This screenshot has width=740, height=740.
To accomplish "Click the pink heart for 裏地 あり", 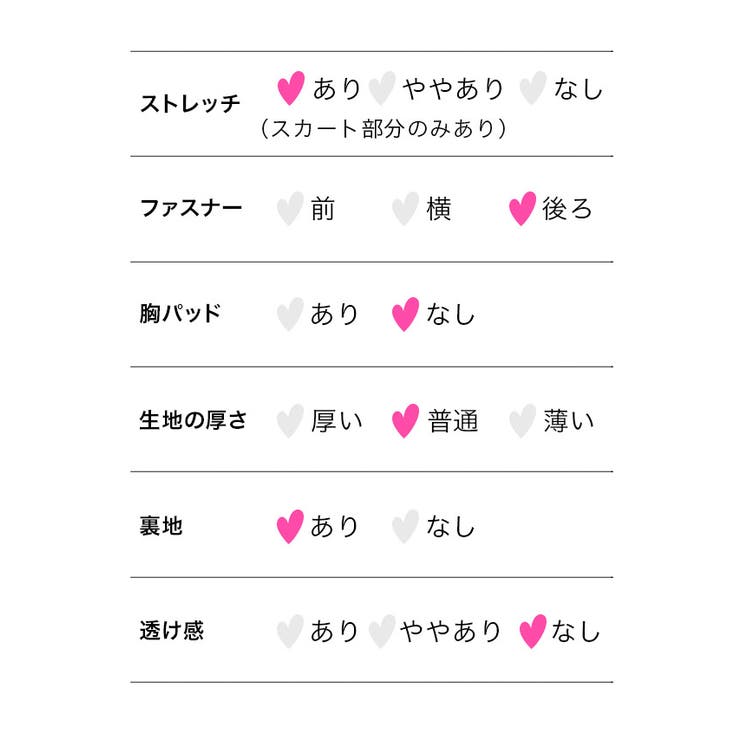I will [x=290, y=527].
